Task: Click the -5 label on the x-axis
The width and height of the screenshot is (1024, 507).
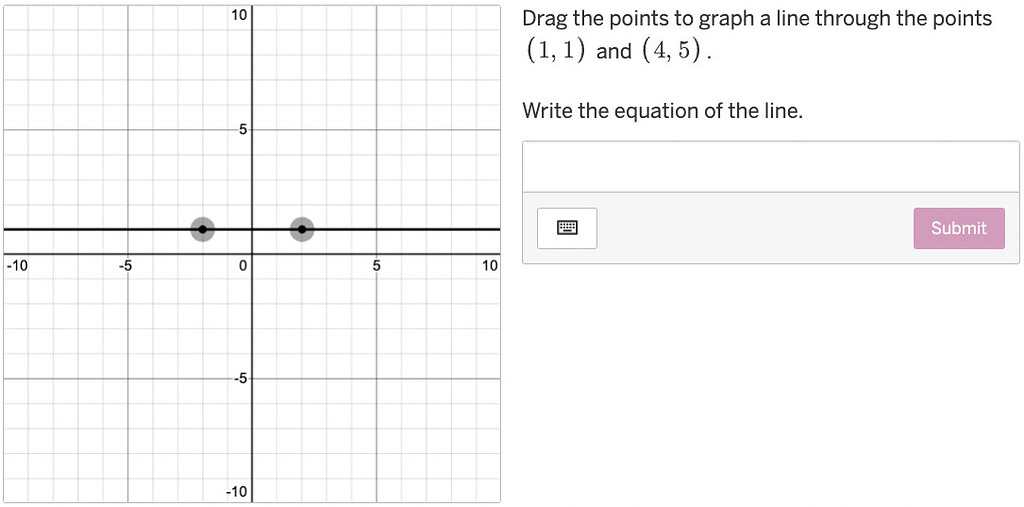Action: click(125, 266)
